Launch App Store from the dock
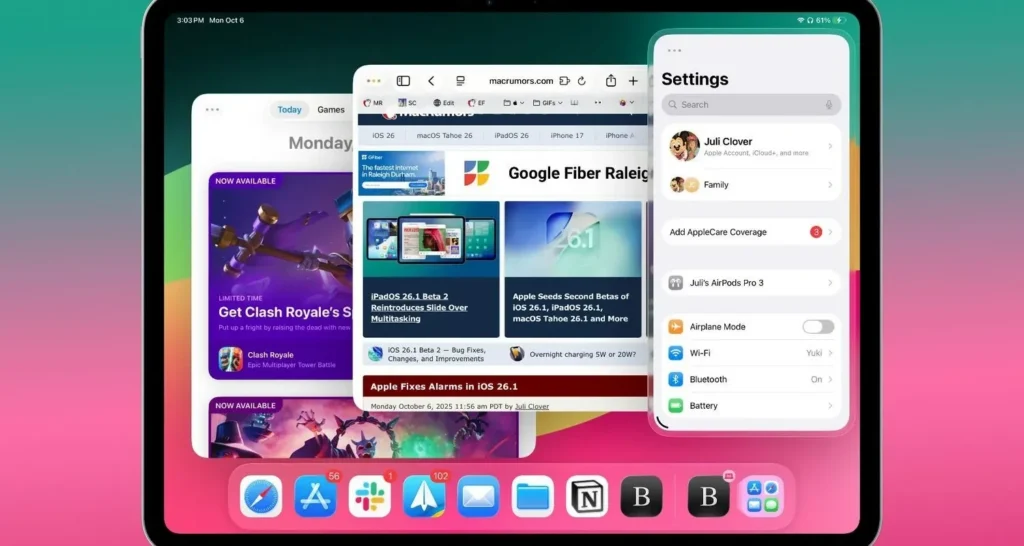Viewport: 1024px width, 546px height. coord(315,496)
